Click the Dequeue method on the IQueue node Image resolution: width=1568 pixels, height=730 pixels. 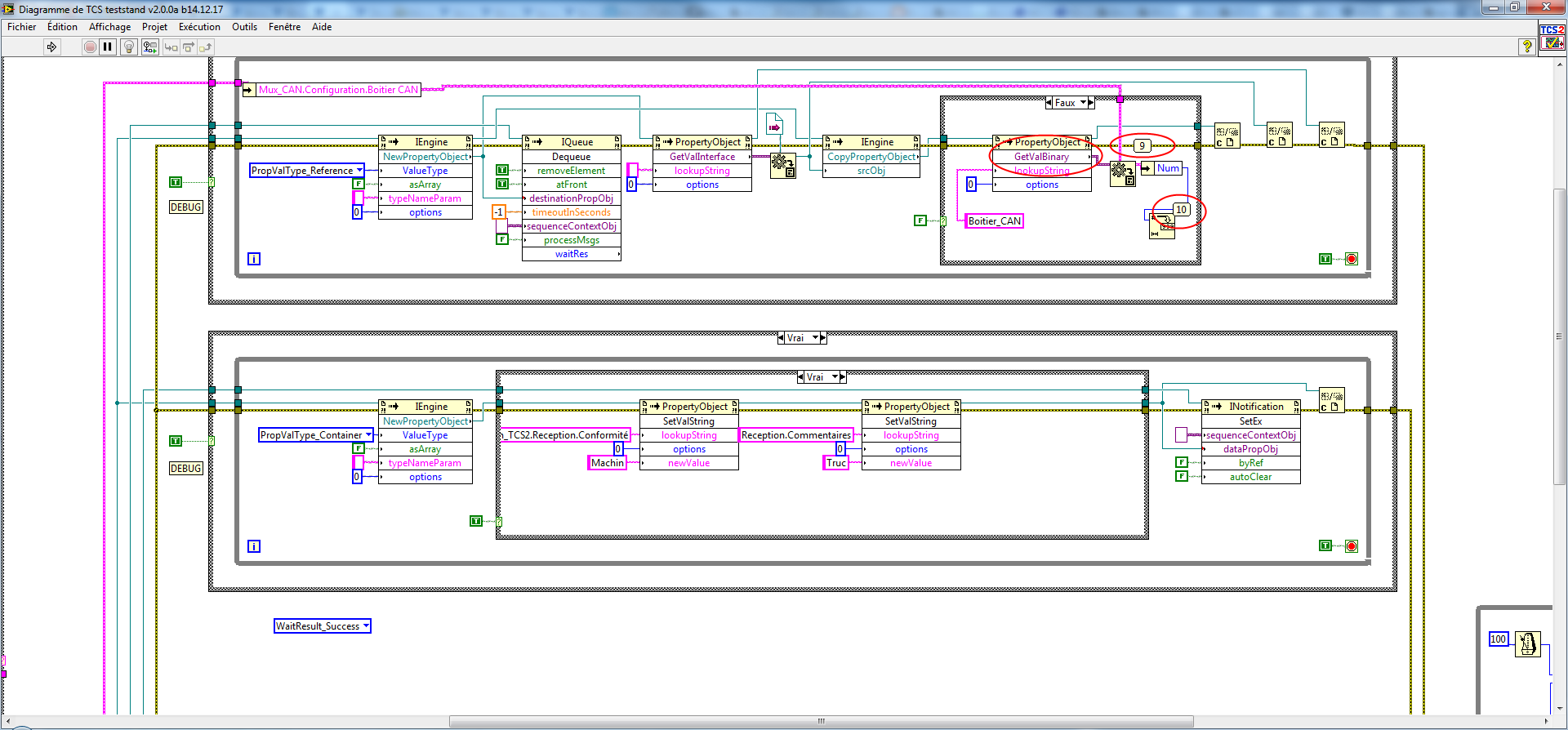572,156
